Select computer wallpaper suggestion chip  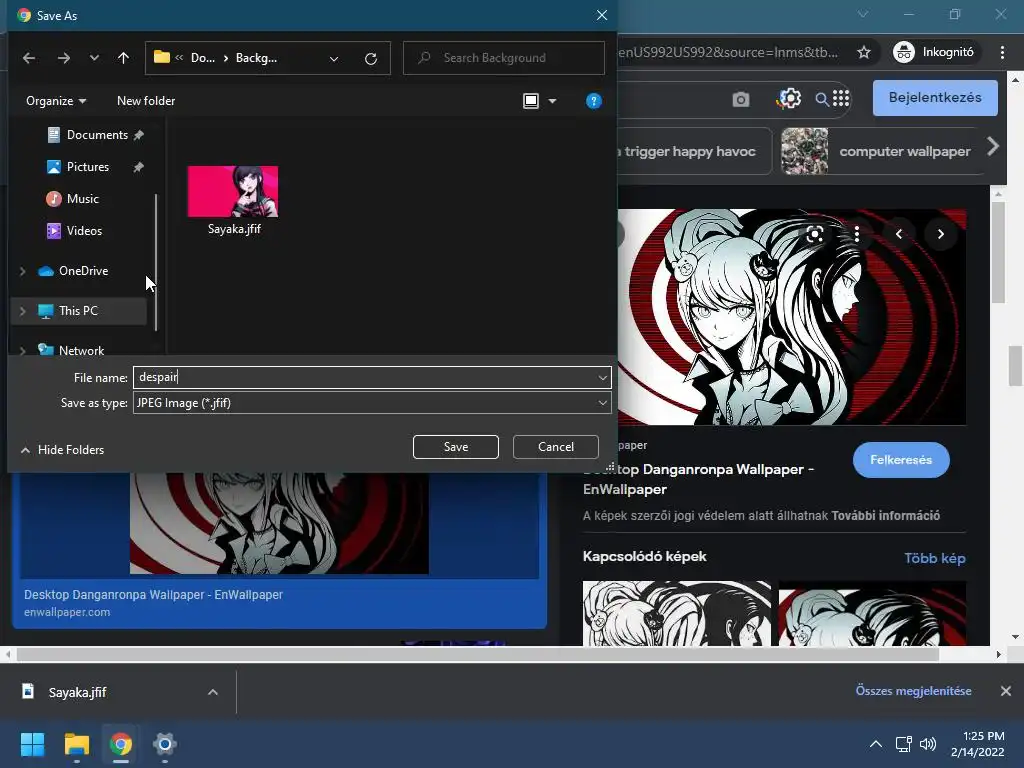tap(881, 152)
